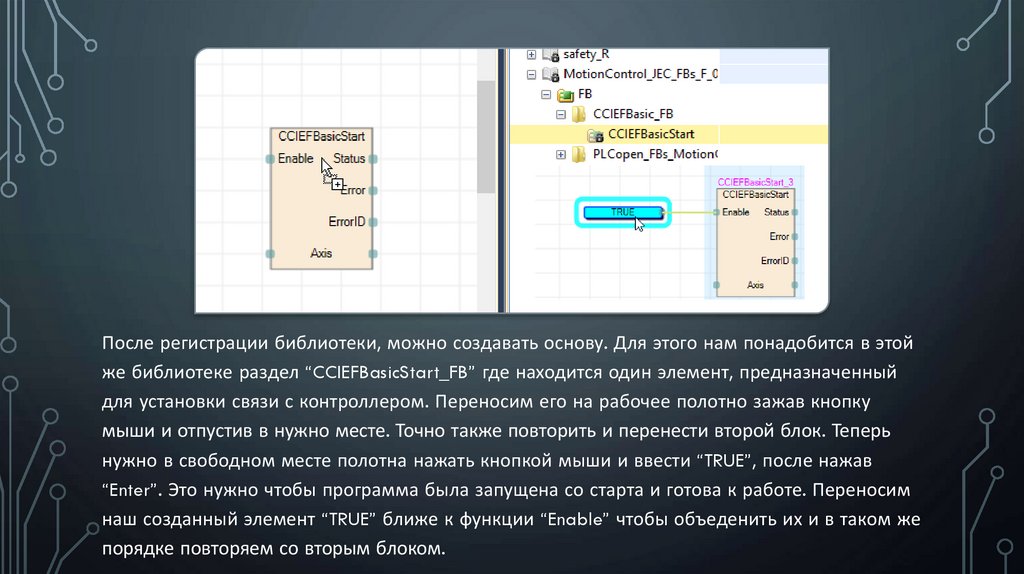Click the safety_R library icon
1024x574 pixels.
tap(551, 54)
